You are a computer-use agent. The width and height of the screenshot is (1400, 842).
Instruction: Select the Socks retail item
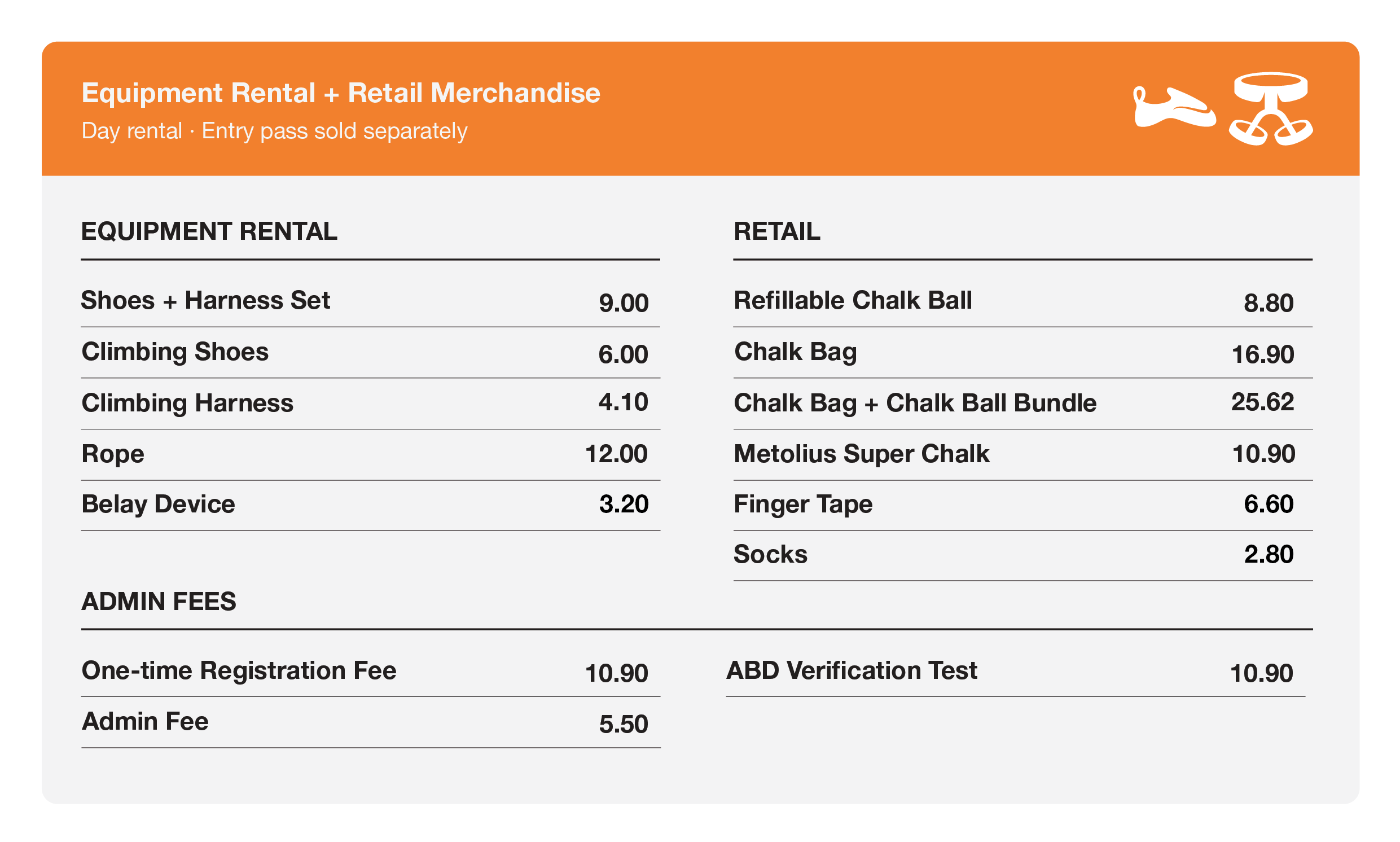click(1022, 555)
